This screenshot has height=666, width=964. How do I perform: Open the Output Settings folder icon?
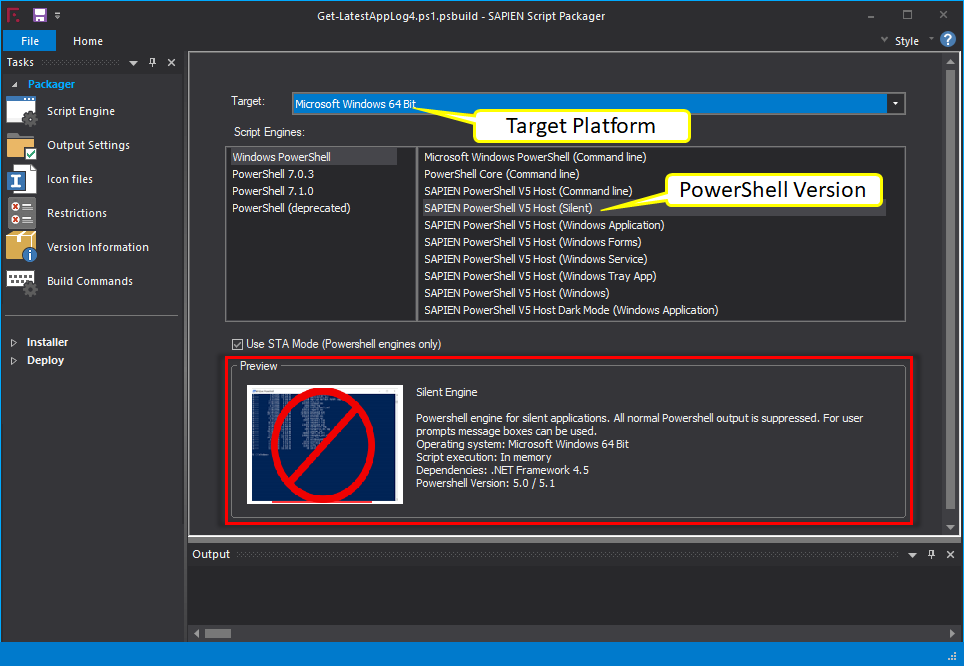tap(22, 146)
